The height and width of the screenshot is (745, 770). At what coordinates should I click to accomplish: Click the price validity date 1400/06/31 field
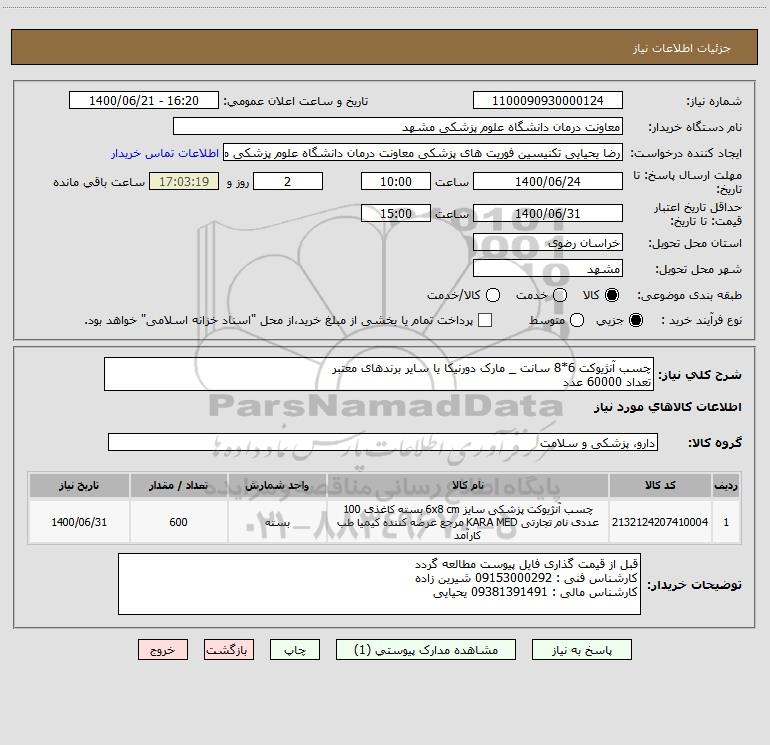pyautogui.click(x=548, y=213)
